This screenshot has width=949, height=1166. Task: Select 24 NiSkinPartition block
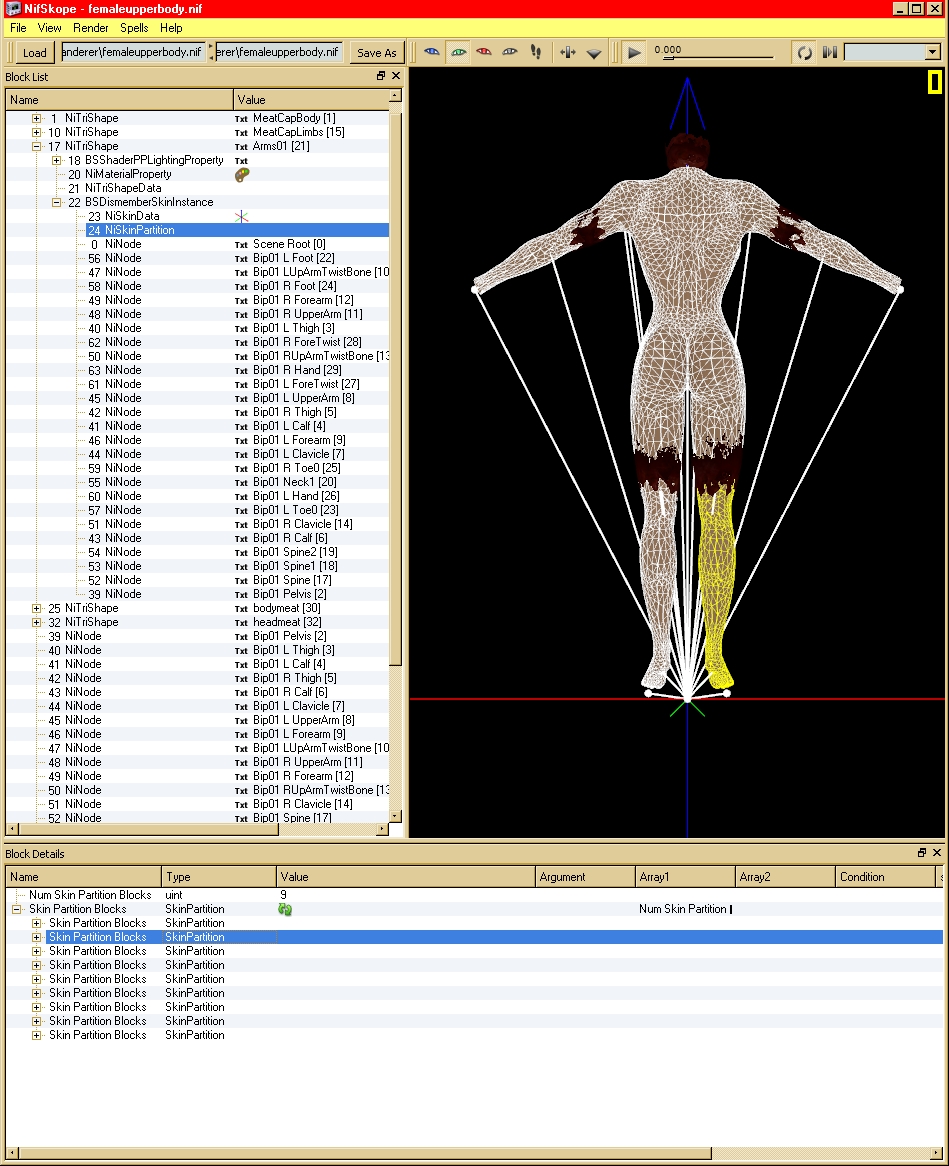(x=132, y=231)
